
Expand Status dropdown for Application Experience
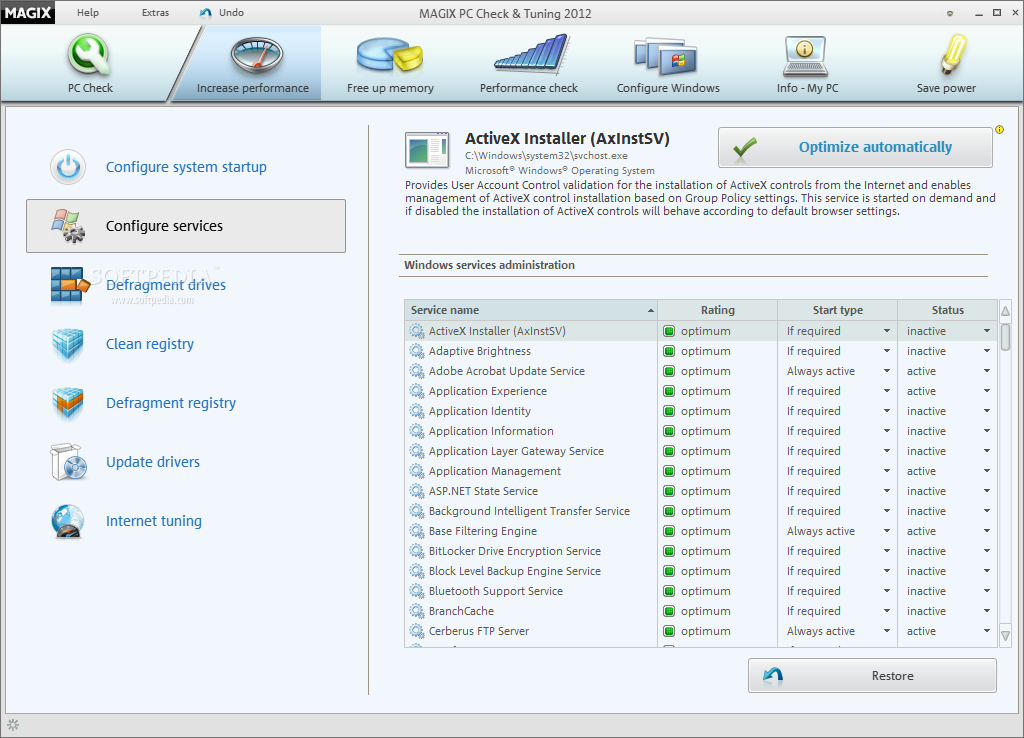[987, 391]
